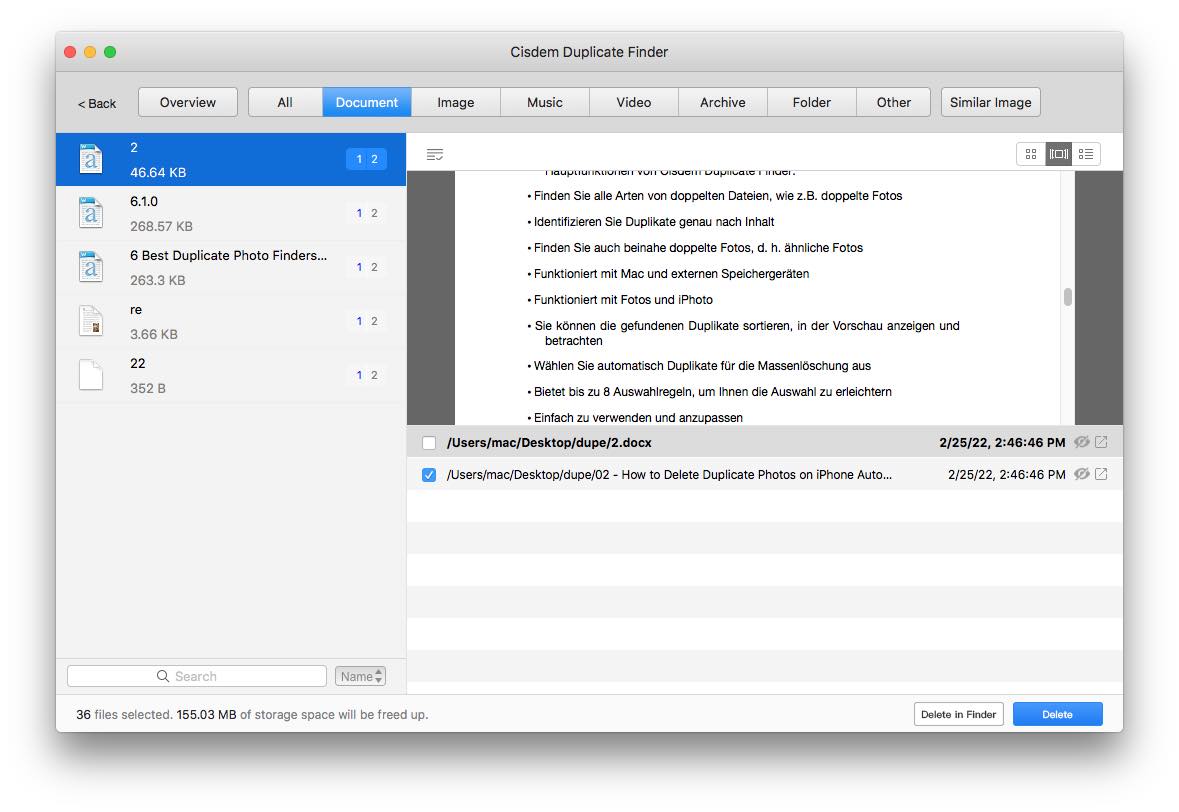Click the Search input field
The image size is (1179, 812).
click(197, 676)
